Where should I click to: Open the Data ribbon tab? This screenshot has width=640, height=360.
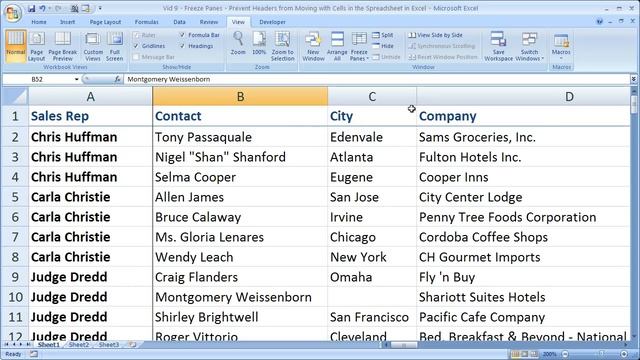pyautogui.click(x=179, y=22)
